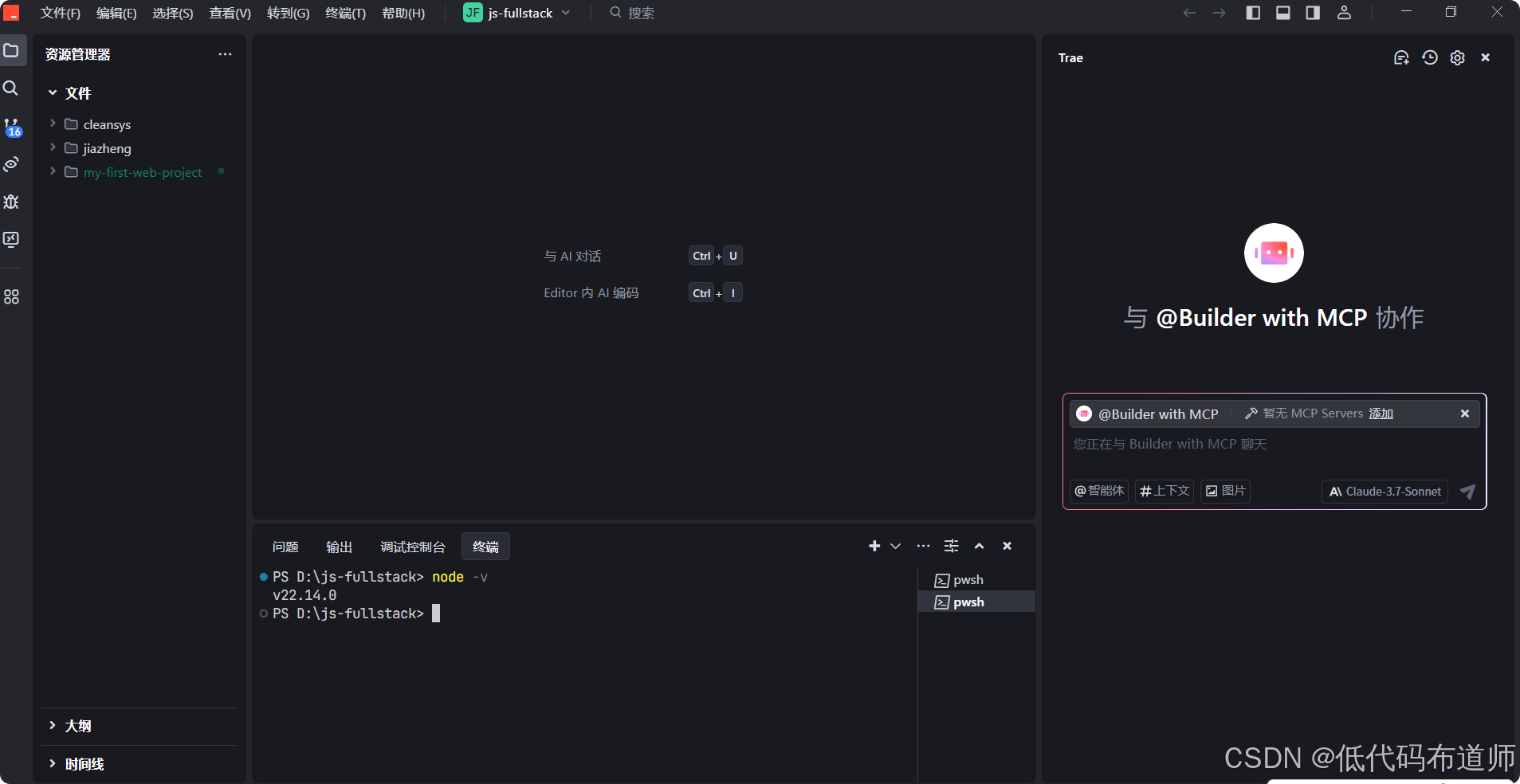The width and height of the screenshot is (1520, 784).
Task: Switch to the 输出 tab
Action: (340, 547)
